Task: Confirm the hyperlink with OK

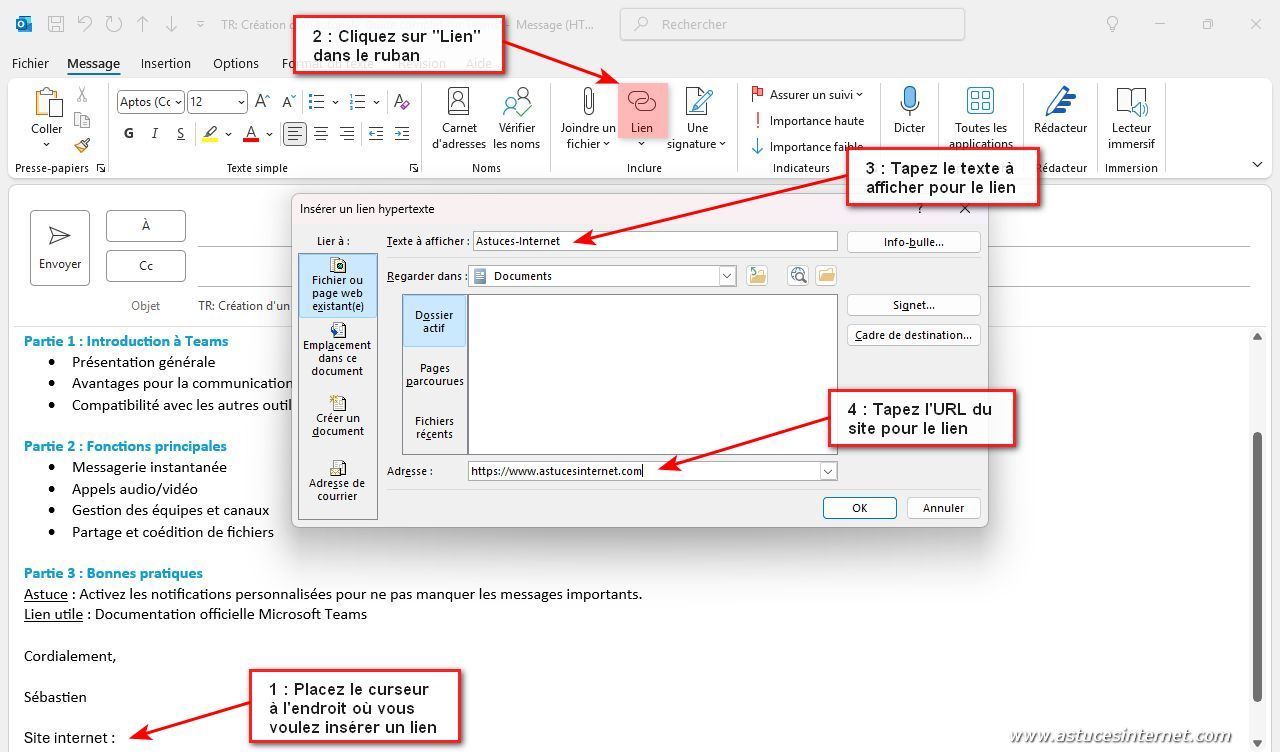Action: (859, 508)
